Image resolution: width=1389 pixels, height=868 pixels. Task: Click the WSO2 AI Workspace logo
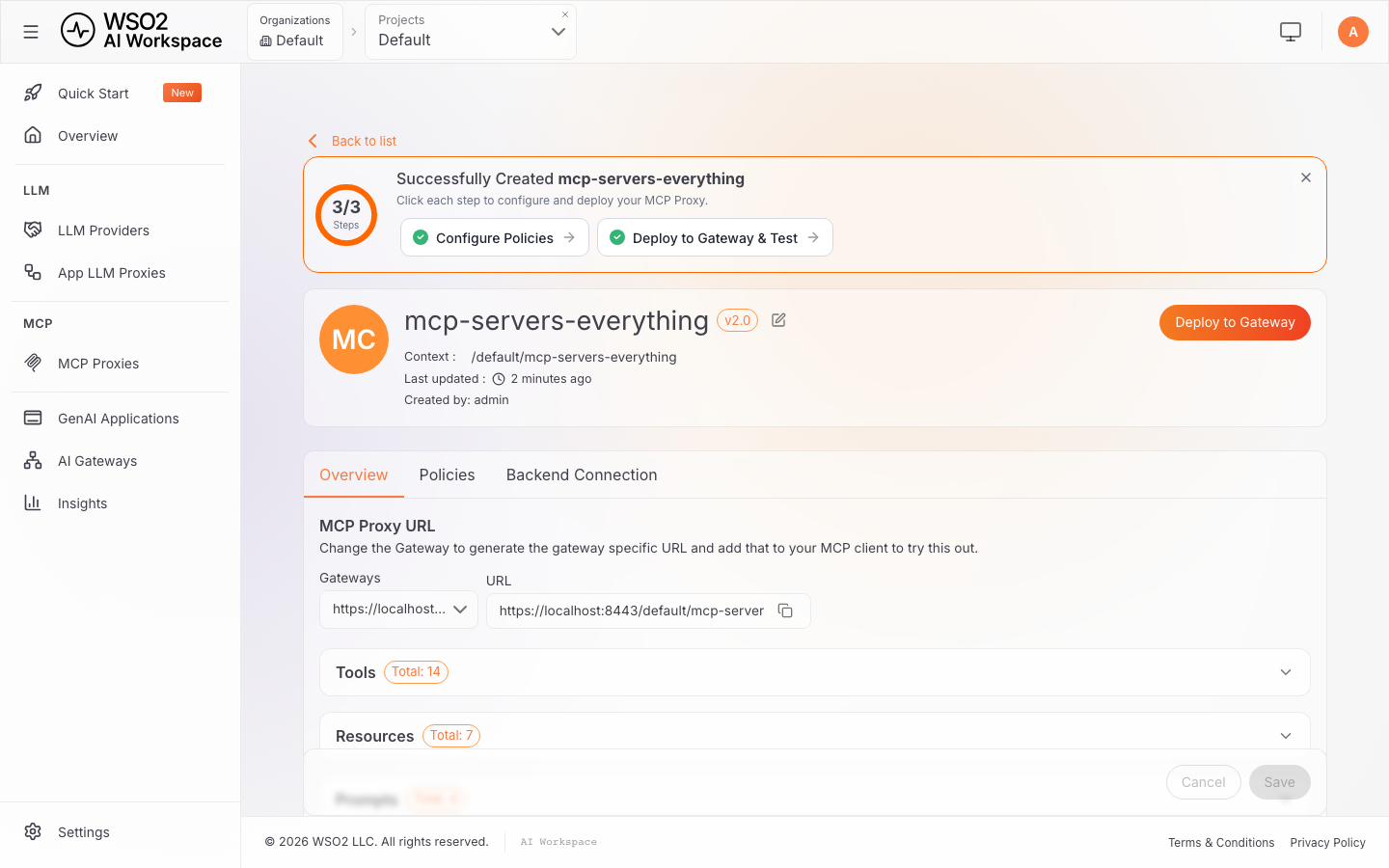141,31
